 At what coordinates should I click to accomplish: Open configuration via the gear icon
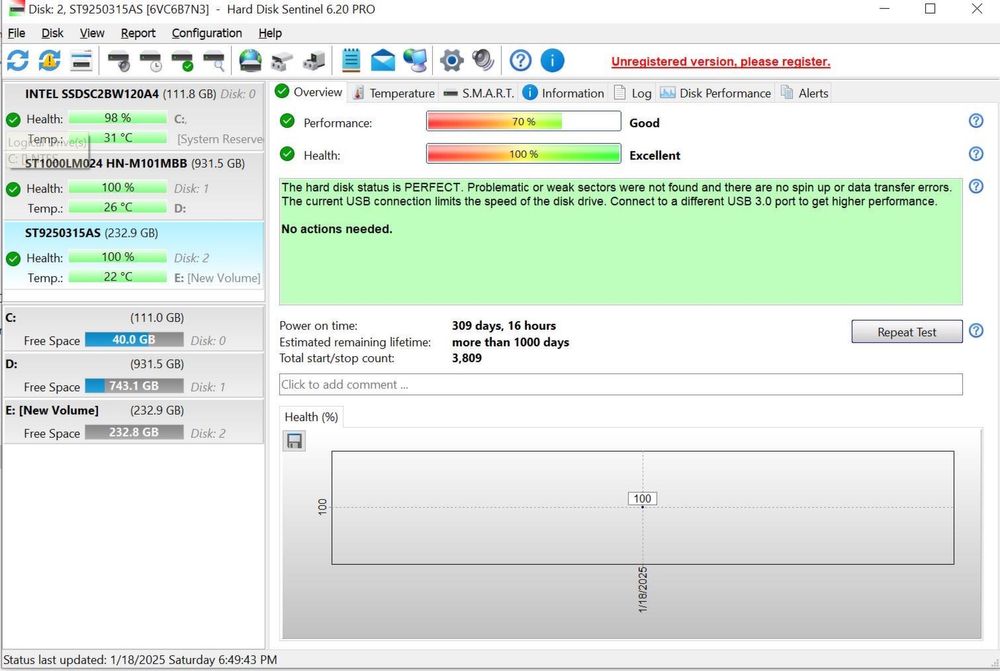click(452, 61)
